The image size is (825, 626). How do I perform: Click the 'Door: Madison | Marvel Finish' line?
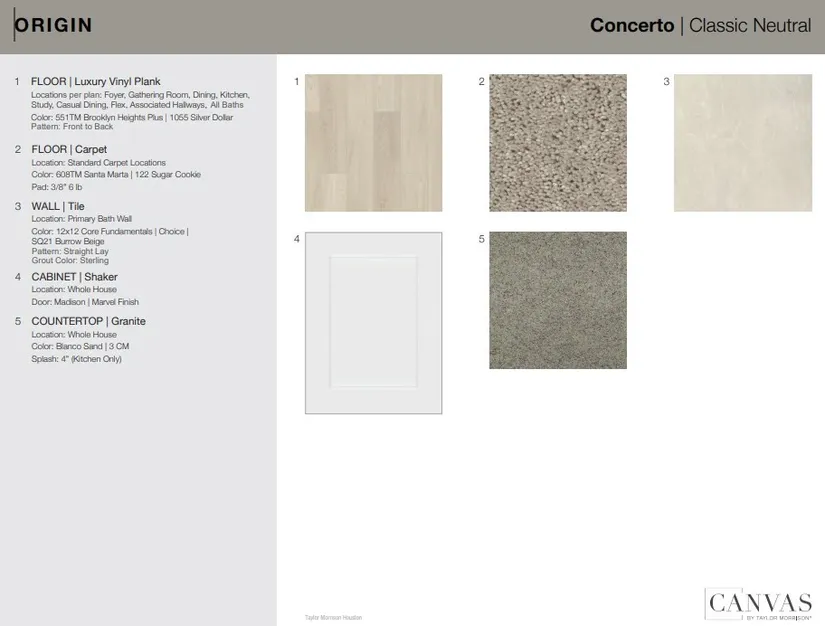point(85,302)
